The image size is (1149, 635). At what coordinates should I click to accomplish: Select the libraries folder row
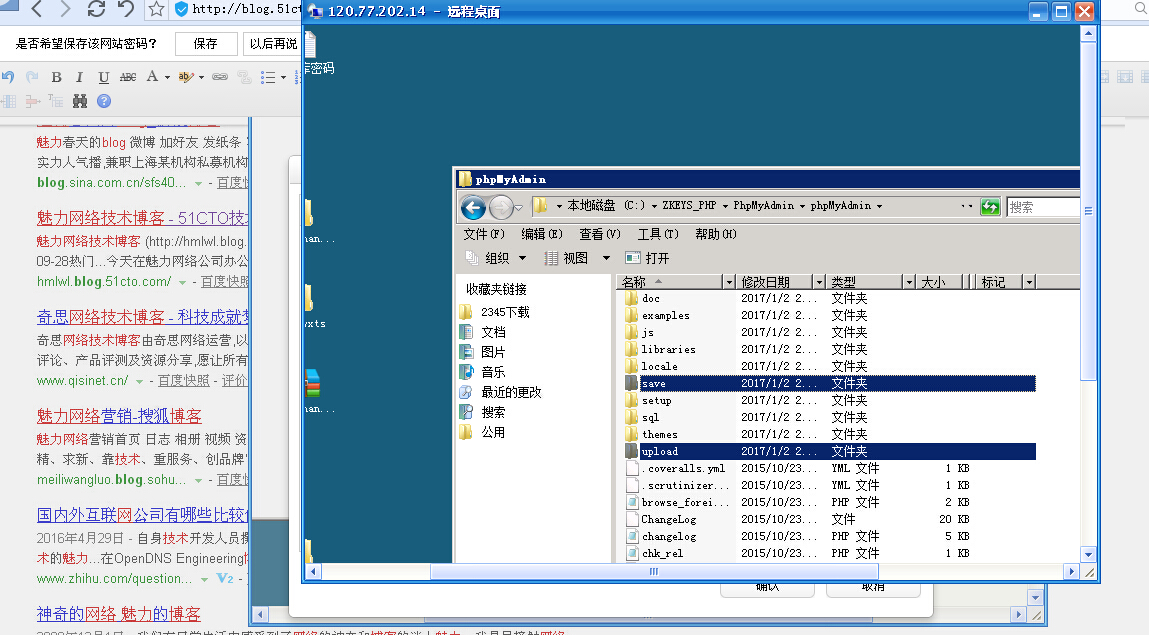click(x=830, y=349)
